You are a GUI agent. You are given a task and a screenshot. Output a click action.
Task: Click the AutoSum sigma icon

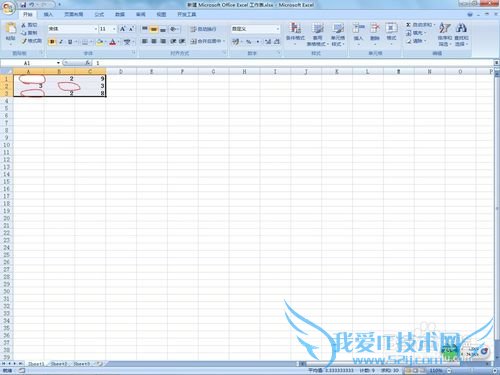(408, 25)
